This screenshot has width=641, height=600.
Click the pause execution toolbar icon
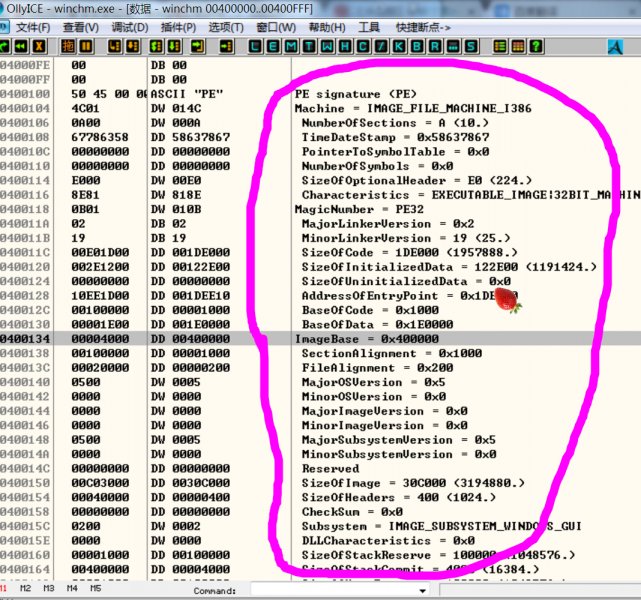[x=86, y=46]
